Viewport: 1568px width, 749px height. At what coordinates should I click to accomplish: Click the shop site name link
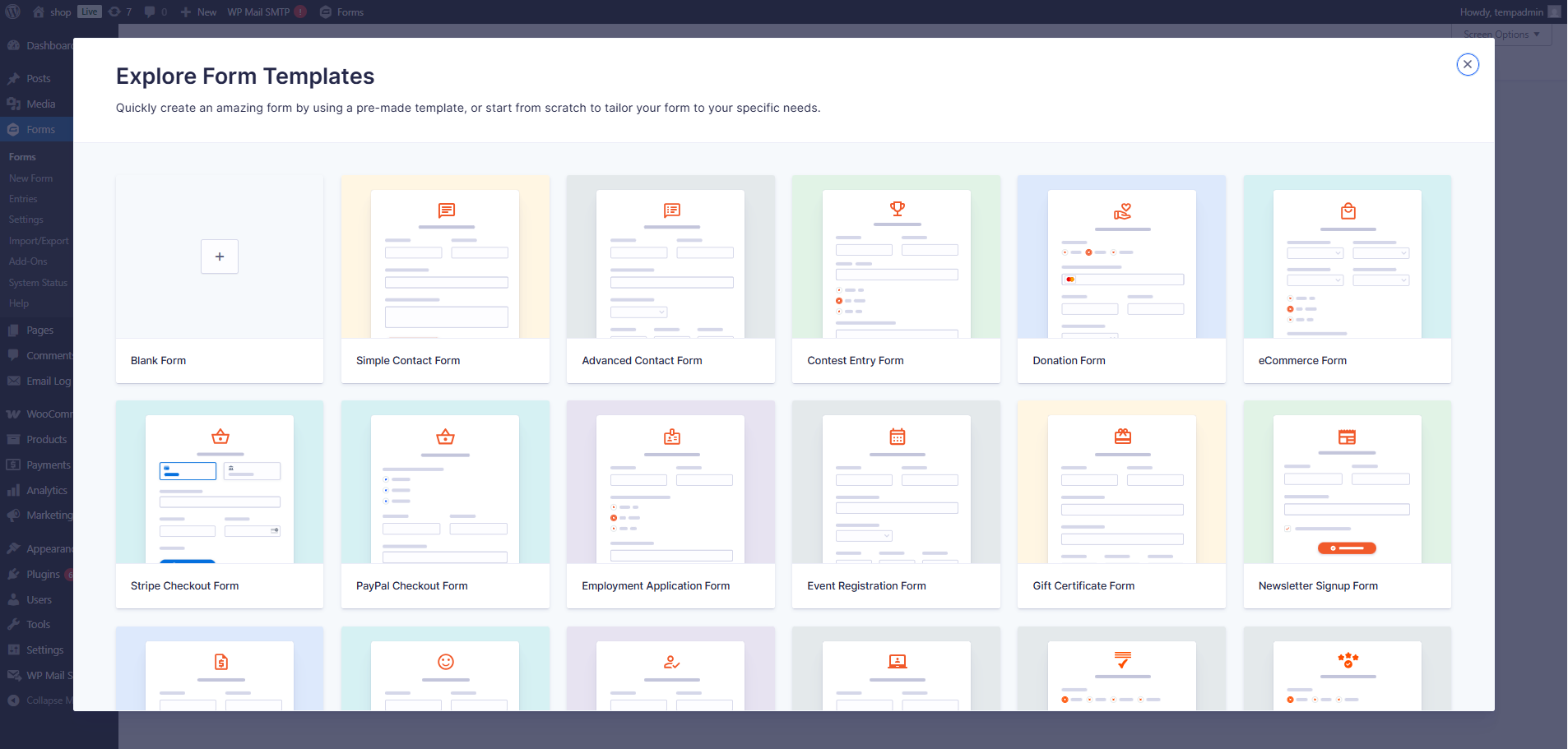click(60, 12)
